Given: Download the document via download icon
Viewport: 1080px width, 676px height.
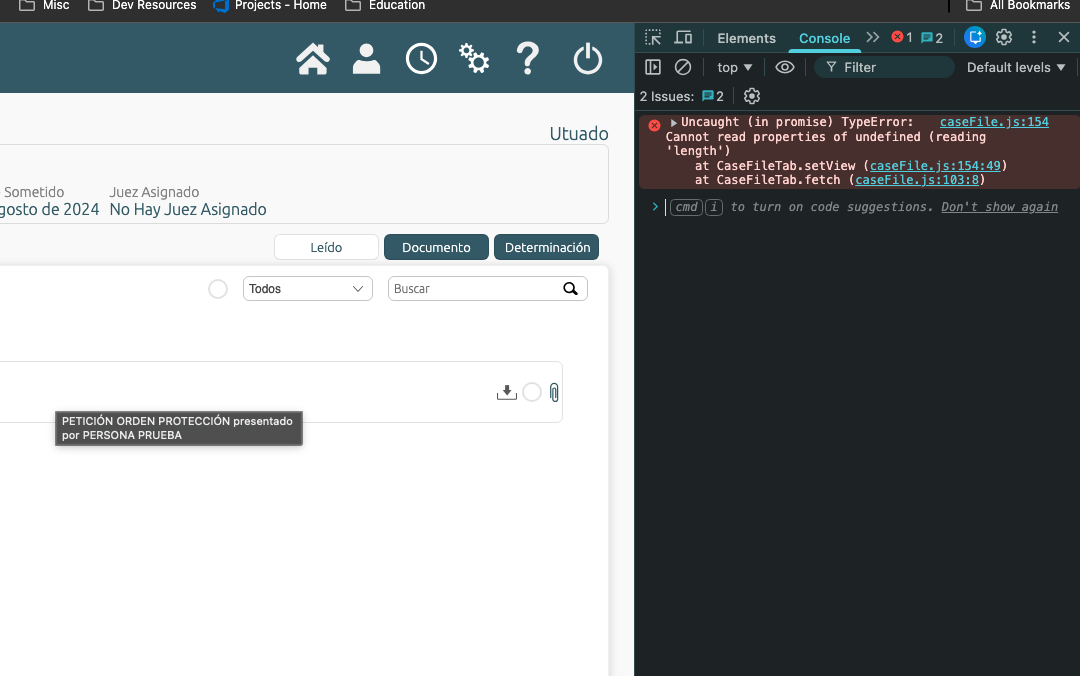Looking at the screenshot, I should click(507, 392).
